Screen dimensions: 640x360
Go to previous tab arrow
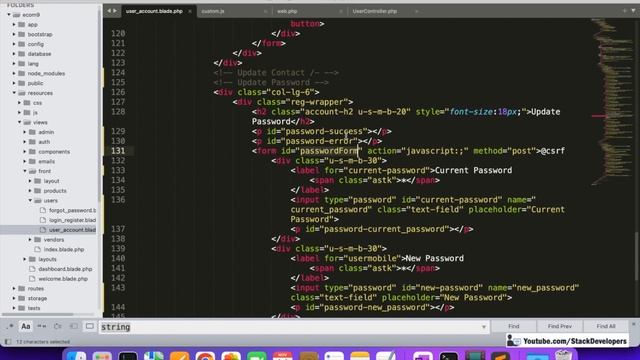coord(109,11)
